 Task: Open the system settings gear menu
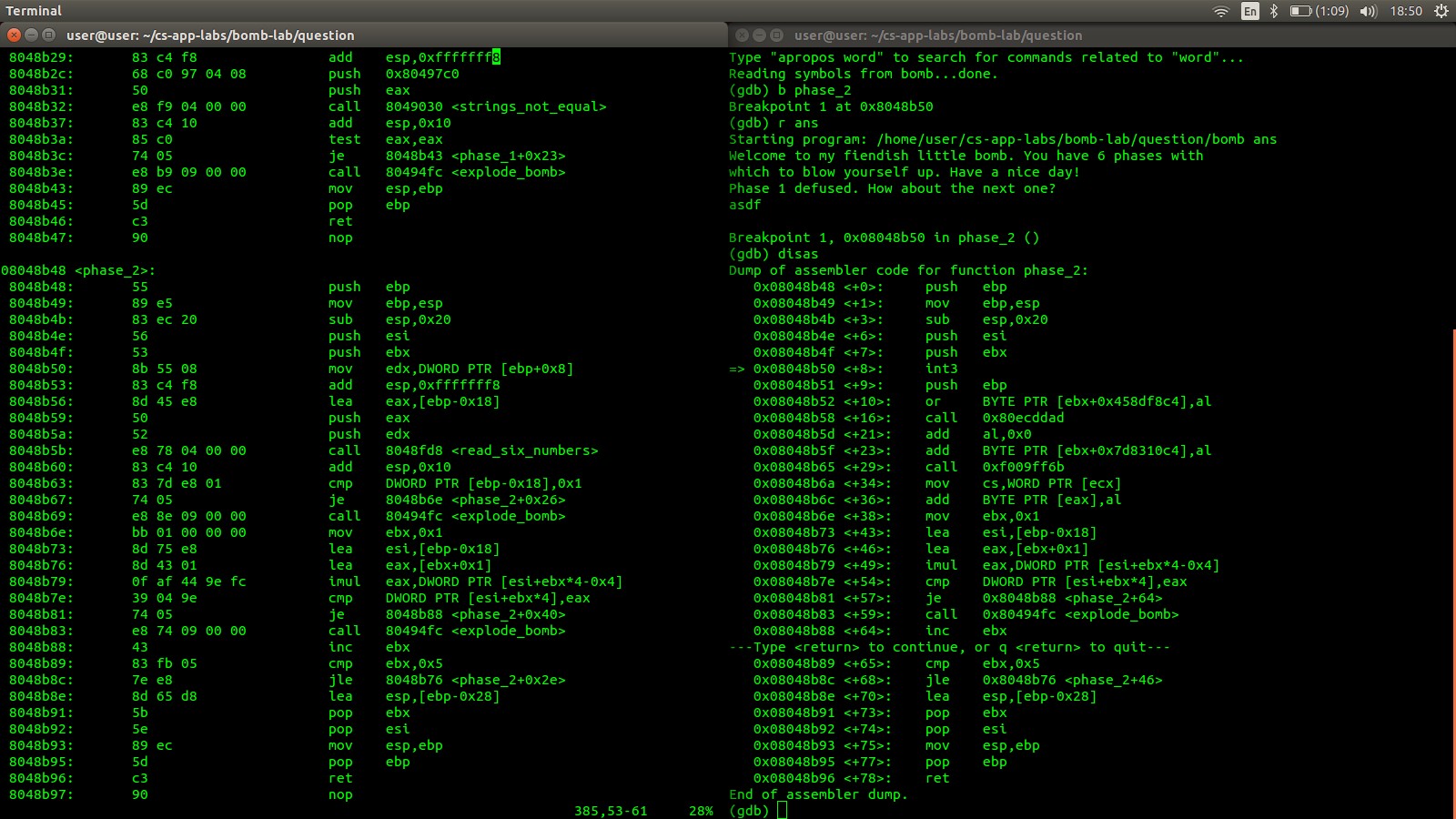pyautogui.click(x=1441, y=11)
